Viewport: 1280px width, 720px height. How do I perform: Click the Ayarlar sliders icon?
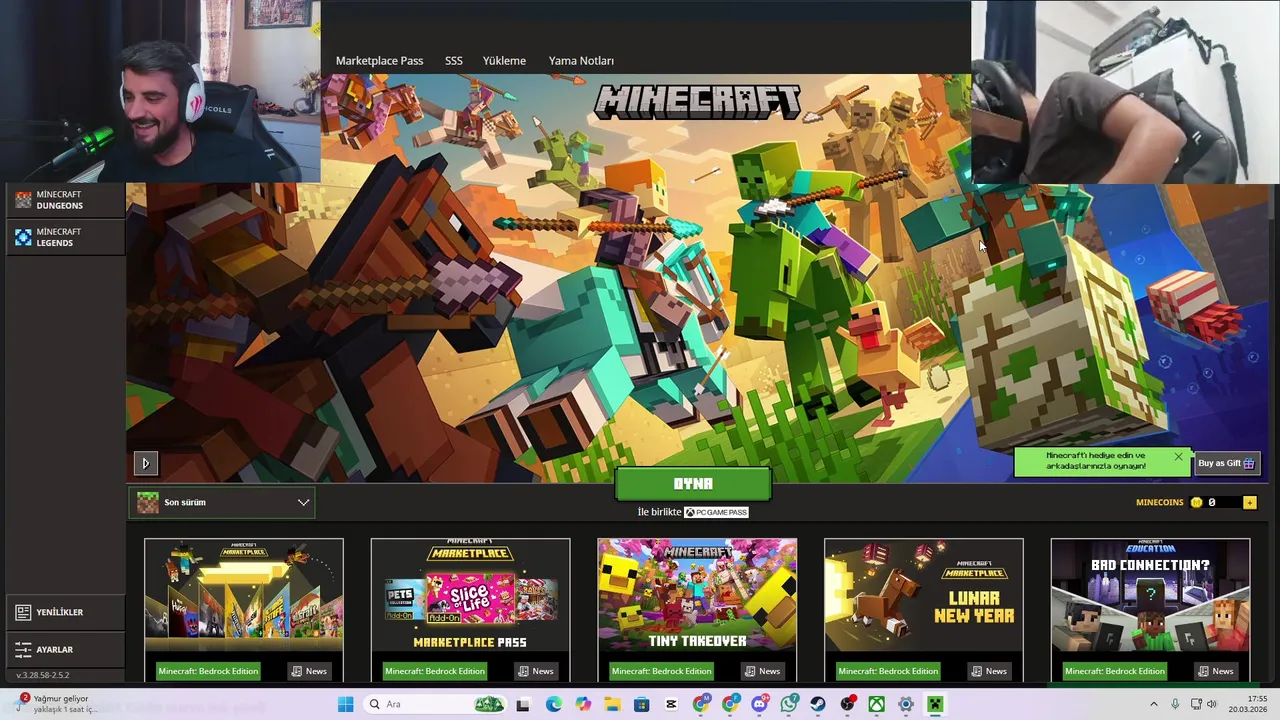click(23, 650)
